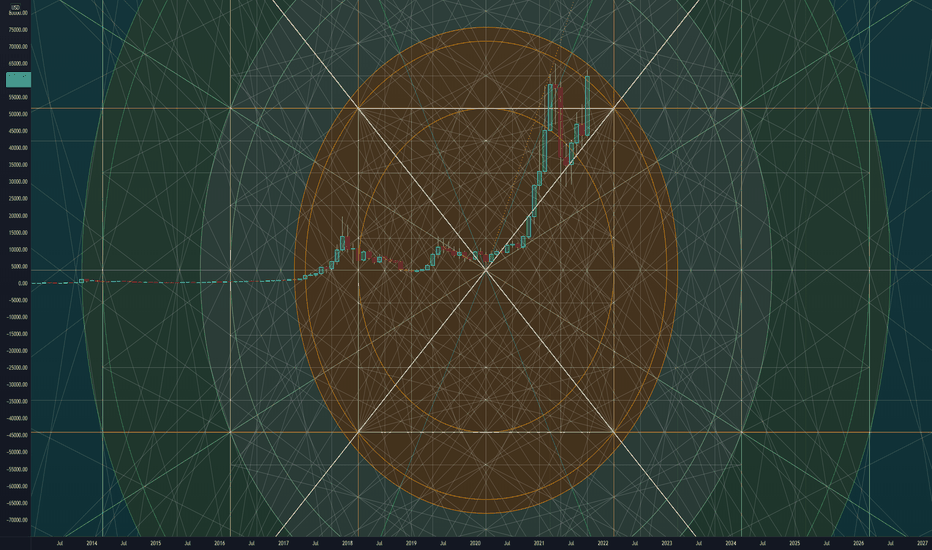The image size is (932, 550).
Task: Click the 75000.00 price axis label
Action: pyautogui.click(x=18, y=30)
